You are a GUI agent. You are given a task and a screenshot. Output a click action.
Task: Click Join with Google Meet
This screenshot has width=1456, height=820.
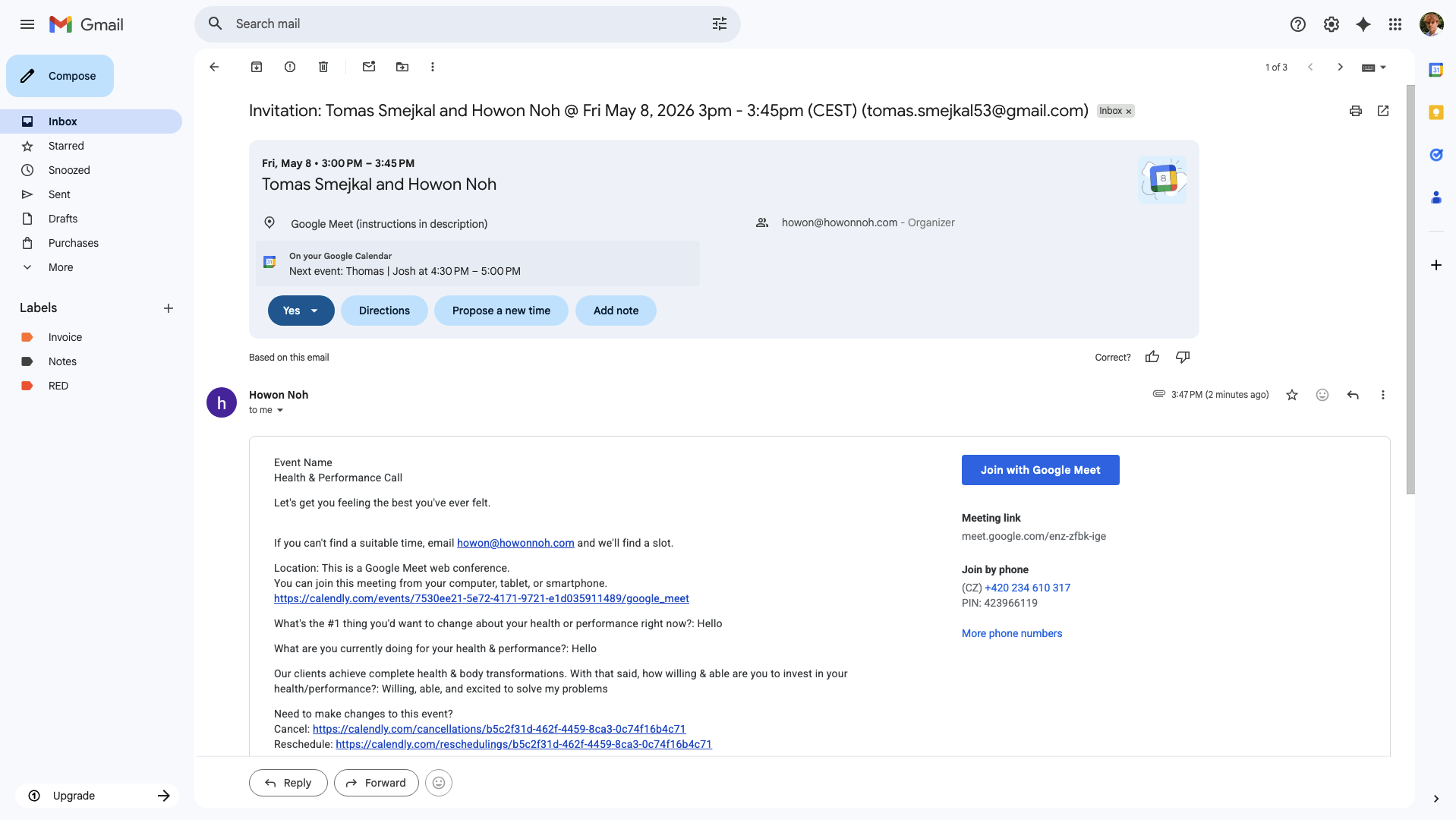click(1040, 470)
